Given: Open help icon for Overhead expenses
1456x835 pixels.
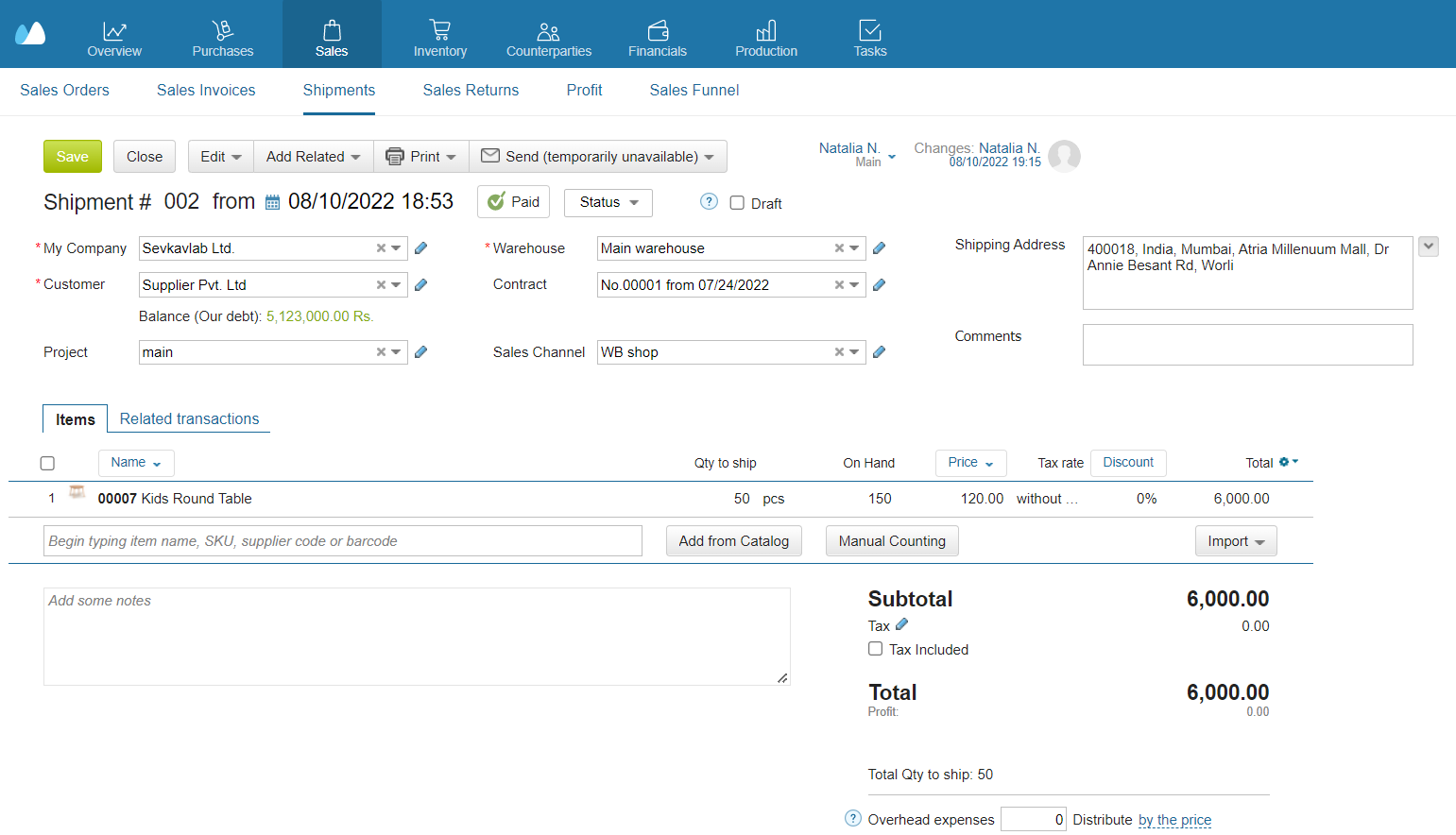Looking at the screenshot, I should tap(853, 818).
